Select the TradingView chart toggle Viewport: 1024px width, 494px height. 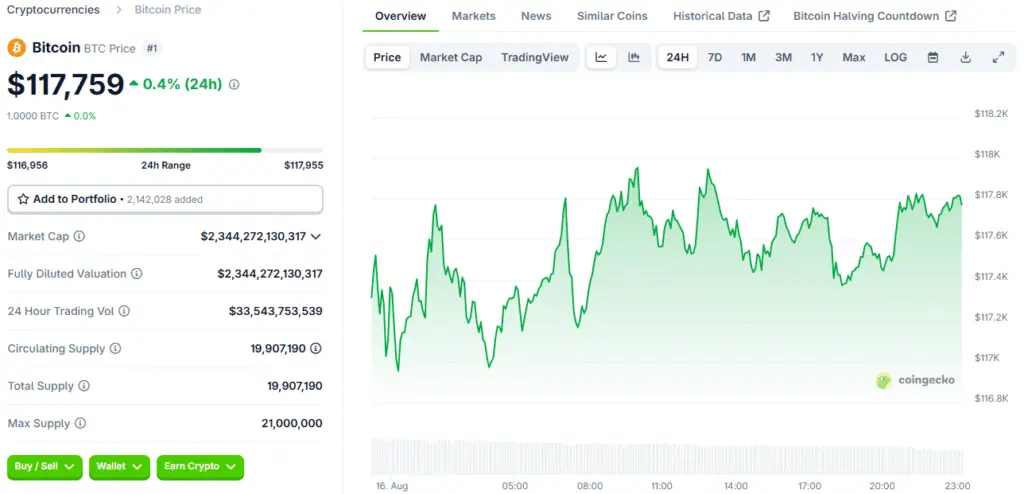pos(535,58)
